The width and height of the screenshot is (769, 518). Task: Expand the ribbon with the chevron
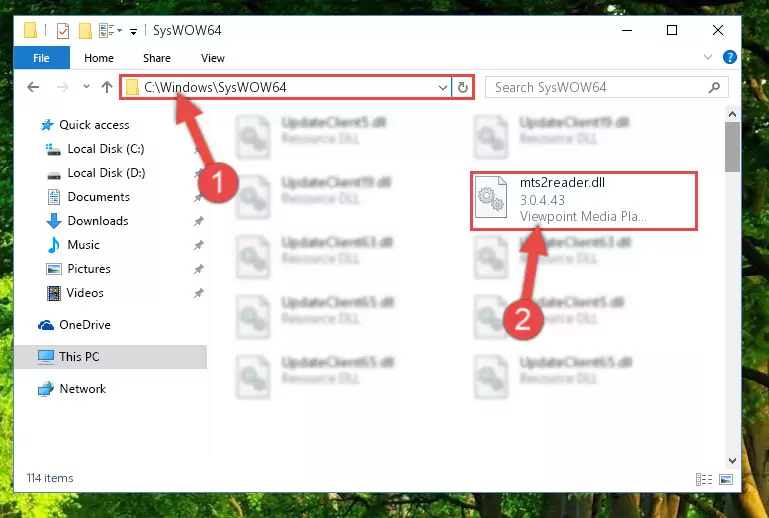point(708,57)
